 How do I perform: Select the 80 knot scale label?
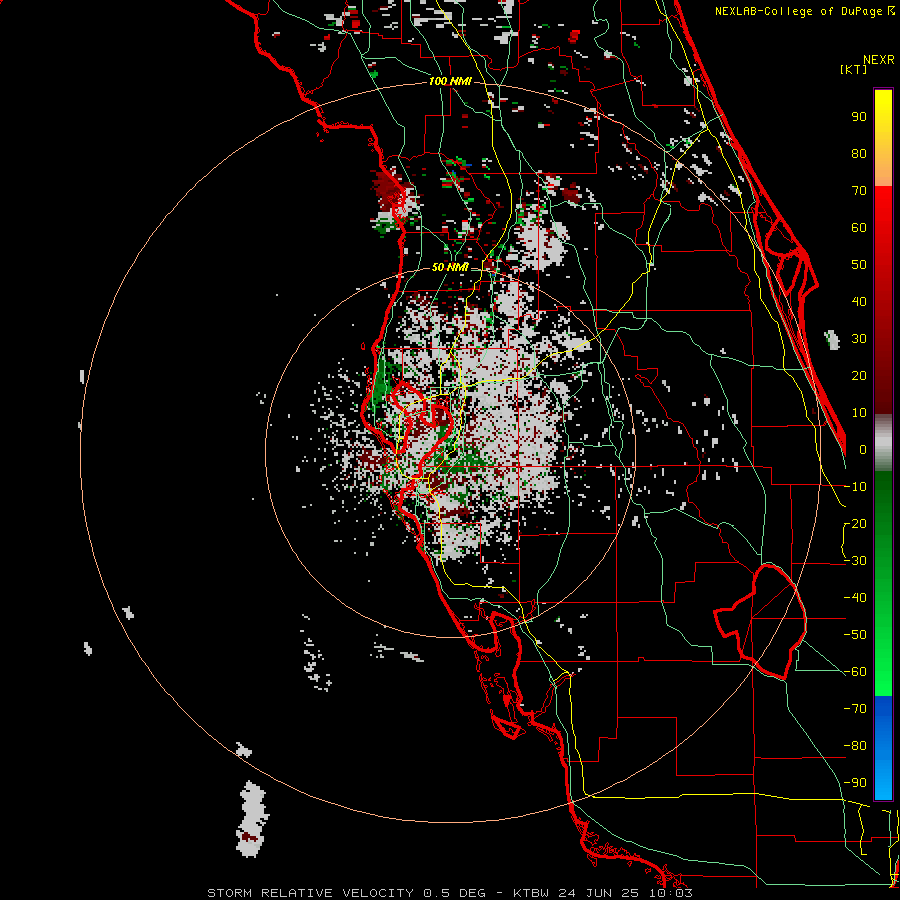[x=859, y=154]
